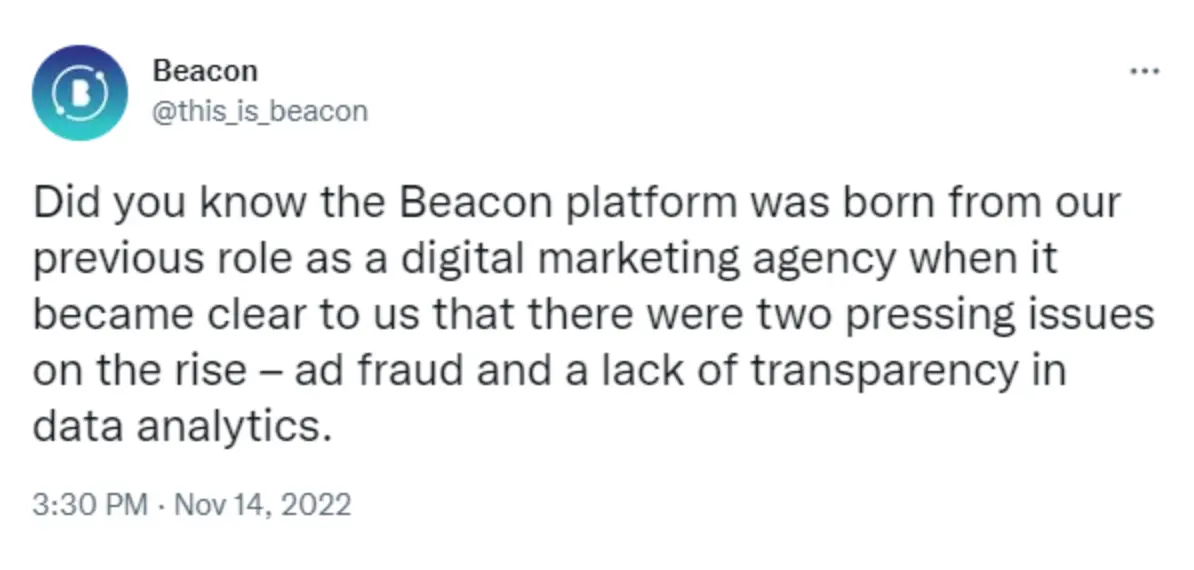Click the 3:30 PM timestamp
This screenshot has height=570, width=1194.
coord(90,504)
